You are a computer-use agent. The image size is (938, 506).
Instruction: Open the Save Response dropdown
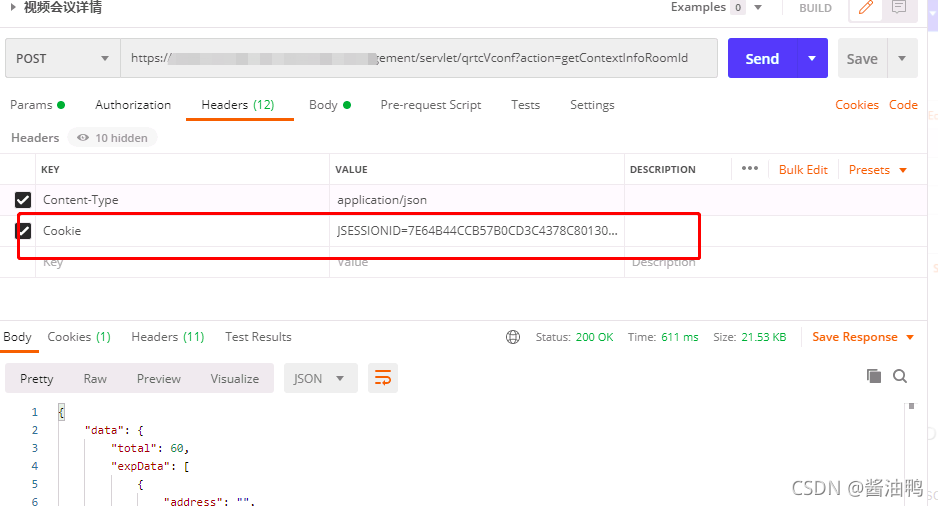(863, 337)
